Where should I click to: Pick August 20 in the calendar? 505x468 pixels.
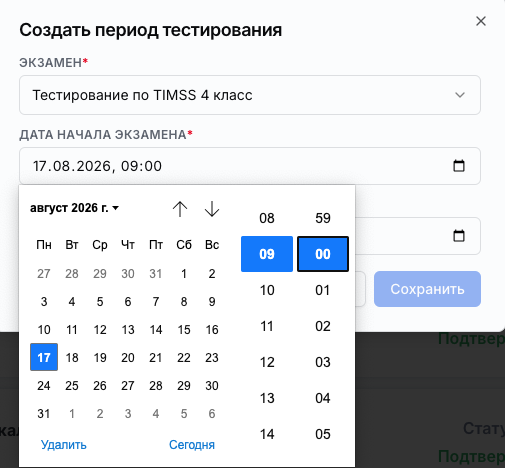tap(128, 357)
